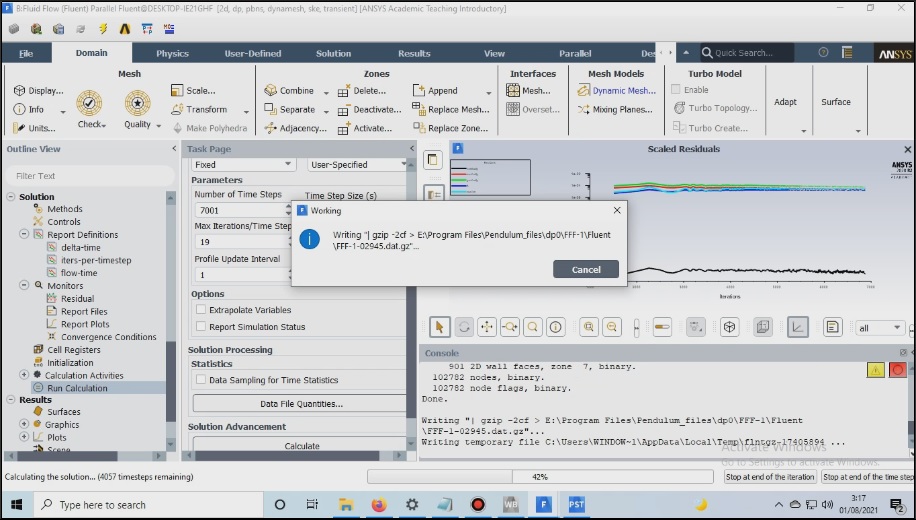Viewport: 916px width, 520px height.
Task: Click the Data File Quantities button
Action: click(301, 404)
